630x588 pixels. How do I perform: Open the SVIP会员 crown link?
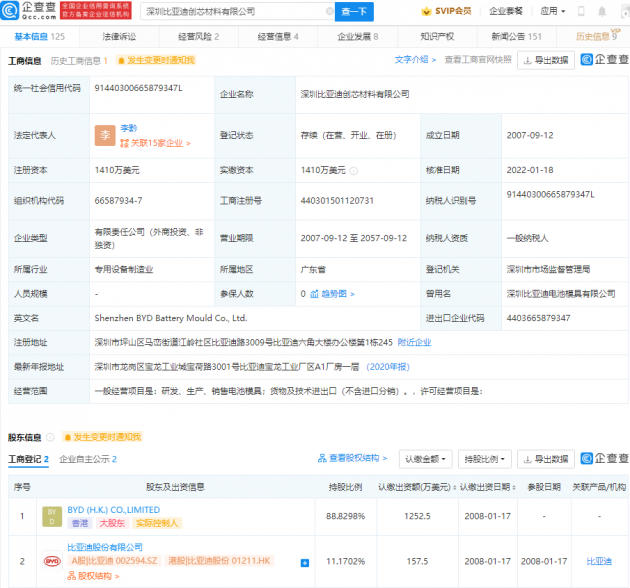pyautogui.click(x=446, y=11)
